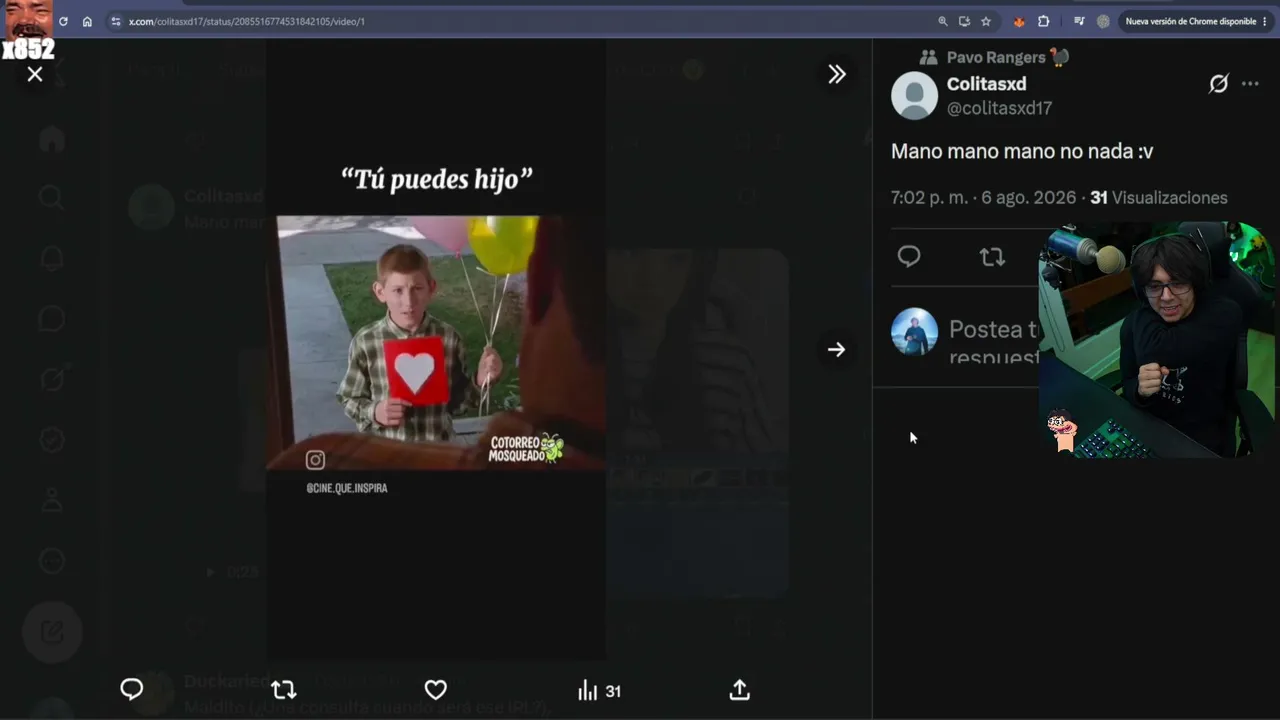Click 'Nueva versión de Chrome disponible' button
This screenshot has width=1280, height=720.
(x=1190, y=21)
